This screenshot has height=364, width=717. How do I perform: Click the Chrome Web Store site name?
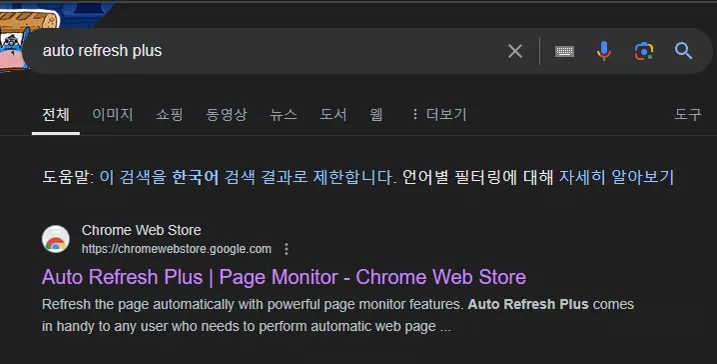click(x=141, y=230)
